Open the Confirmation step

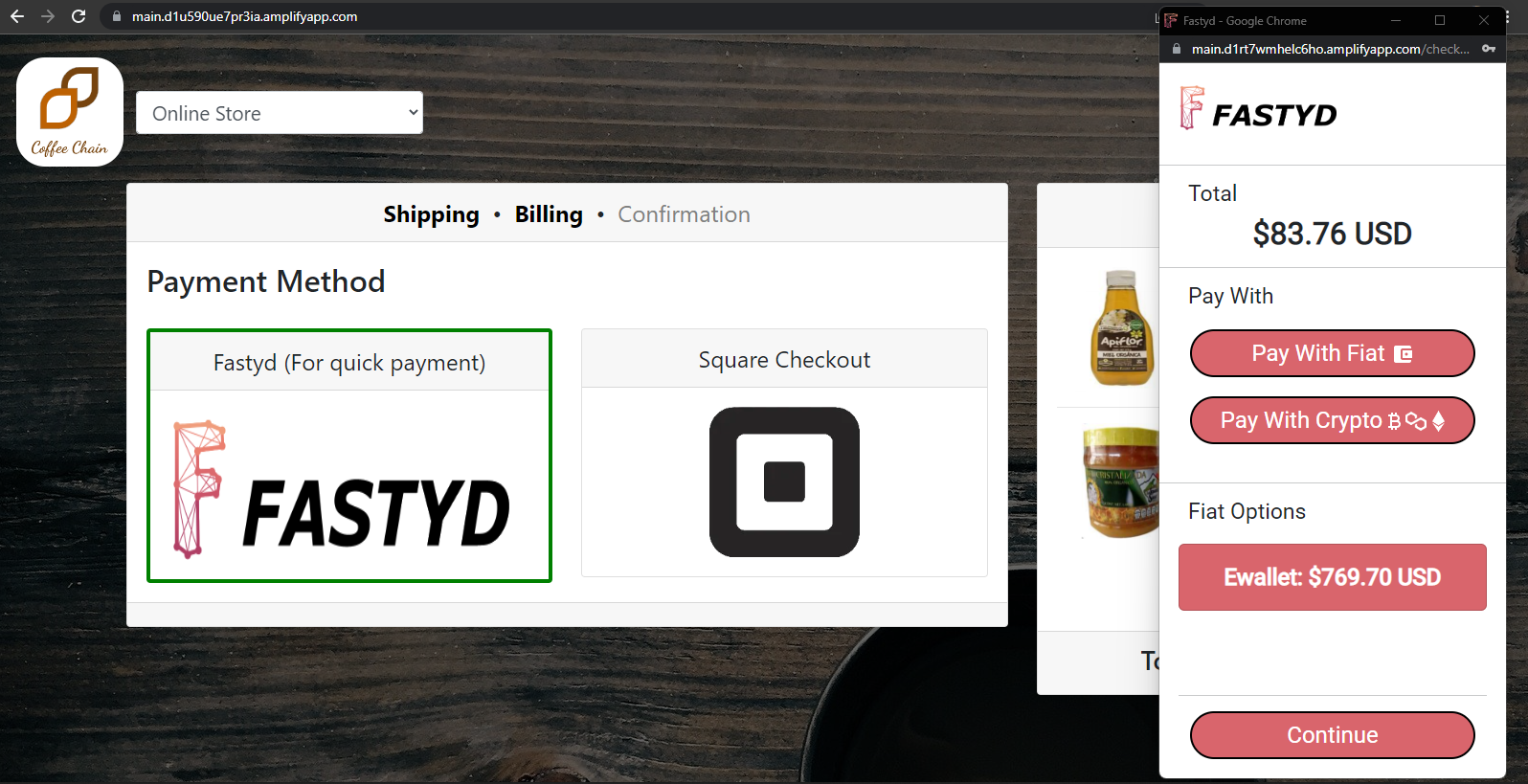pyautogui.click(x=684, y=214)
